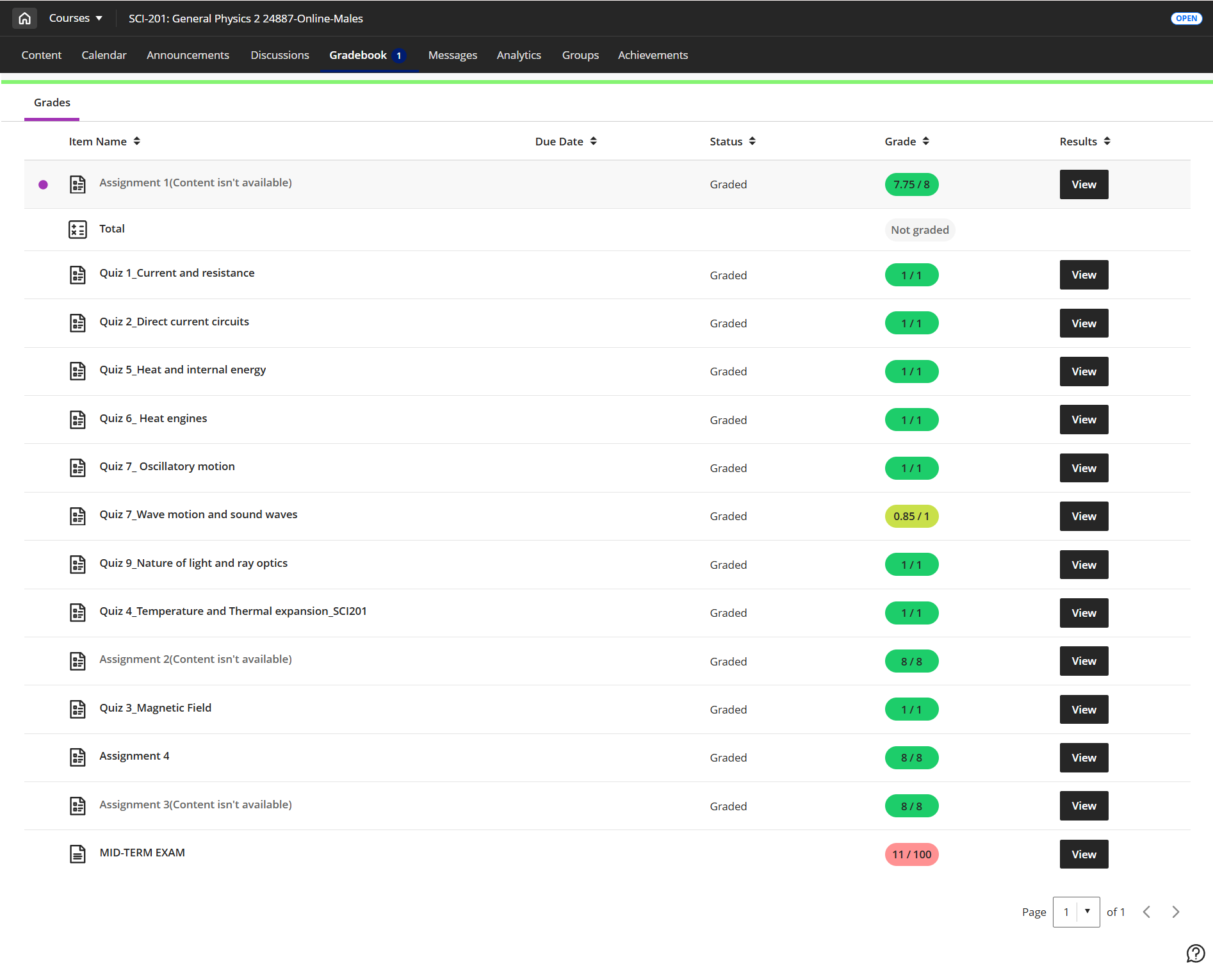Open the Analytics tab
1213x980 pixels.
519,55
